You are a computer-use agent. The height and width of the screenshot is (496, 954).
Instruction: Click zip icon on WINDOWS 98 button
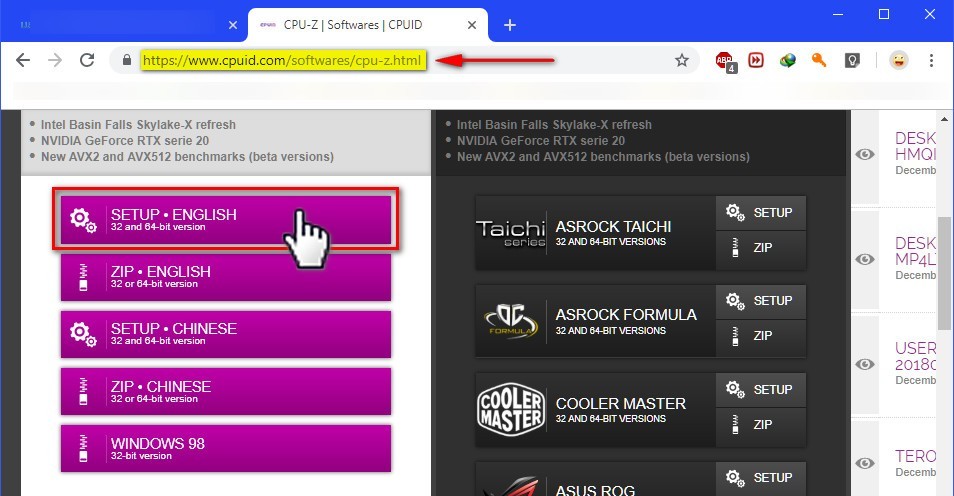pos(83,449)
